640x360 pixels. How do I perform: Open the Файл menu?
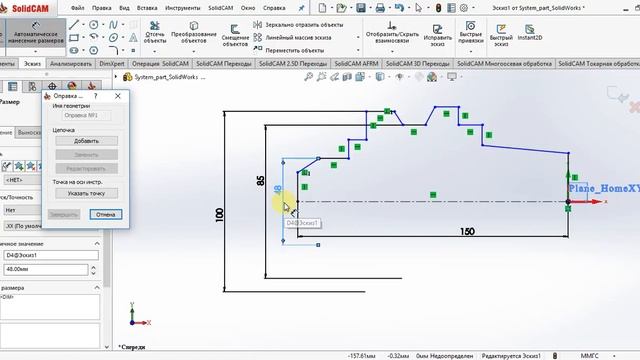pyautogui.click(x=78, y=8)
